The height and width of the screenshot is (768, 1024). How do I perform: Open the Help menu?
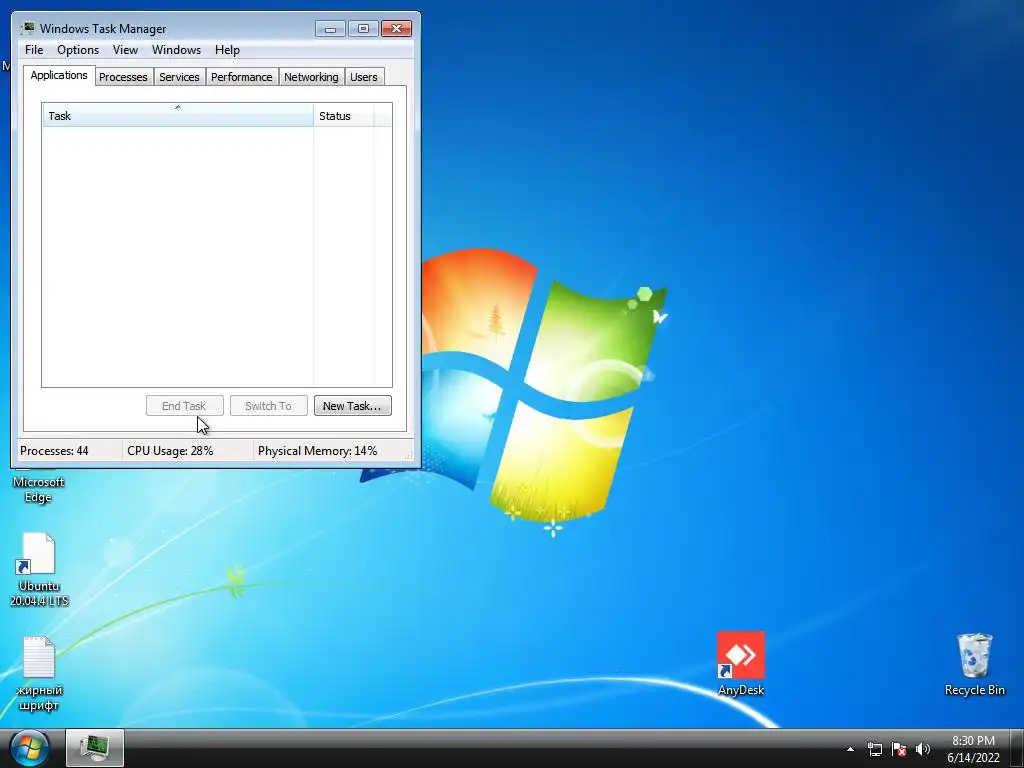tap(227, 50)
